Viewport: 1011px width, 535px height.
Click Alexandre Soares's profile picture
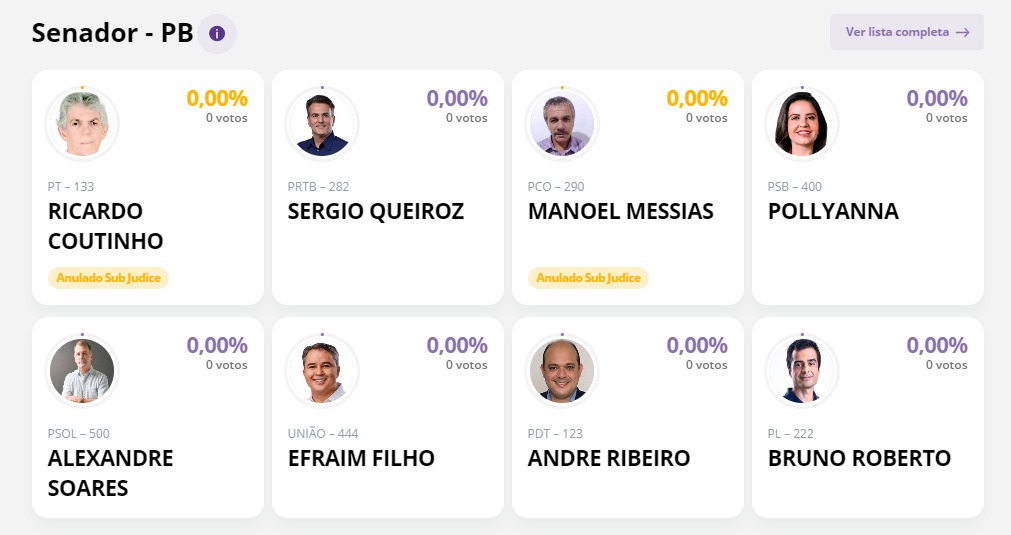(82, 371)
